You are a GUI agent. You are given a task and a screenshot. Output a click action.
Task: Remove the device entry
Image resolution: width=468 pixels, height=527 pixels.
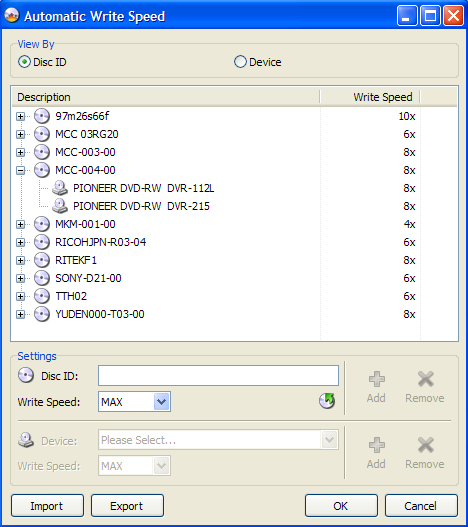pos(425,453)
